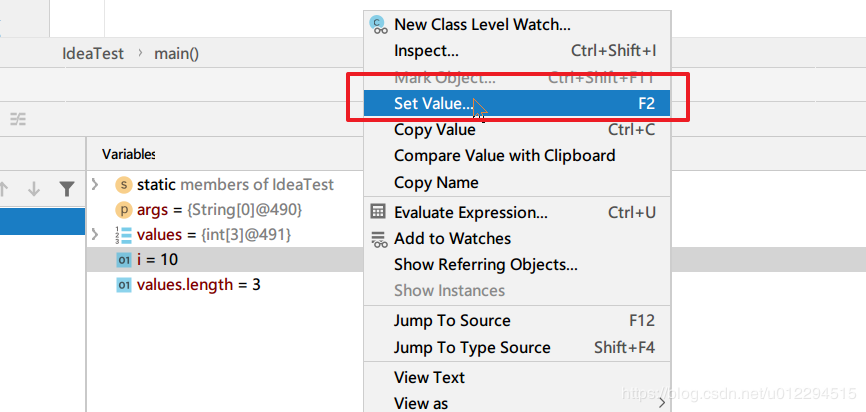Choose Jump To Source option
The width and height of the screenshot is (866, 412).
coord(452,321)
